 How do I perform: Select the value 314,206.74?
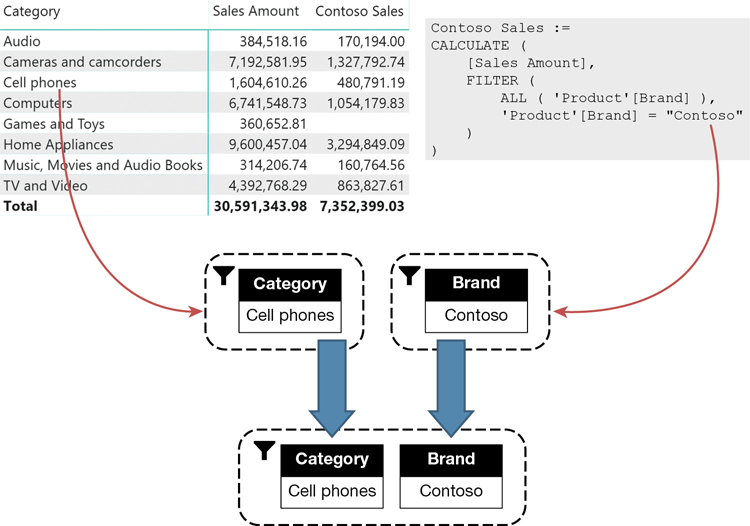pos(273,165)
